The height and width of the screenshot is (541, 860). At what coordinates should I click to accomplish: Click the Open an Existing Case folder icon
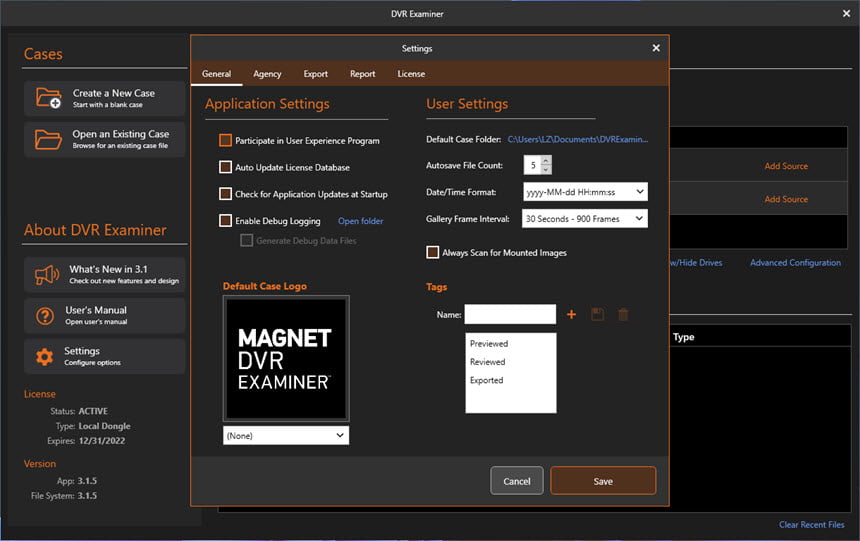[48, 139]
